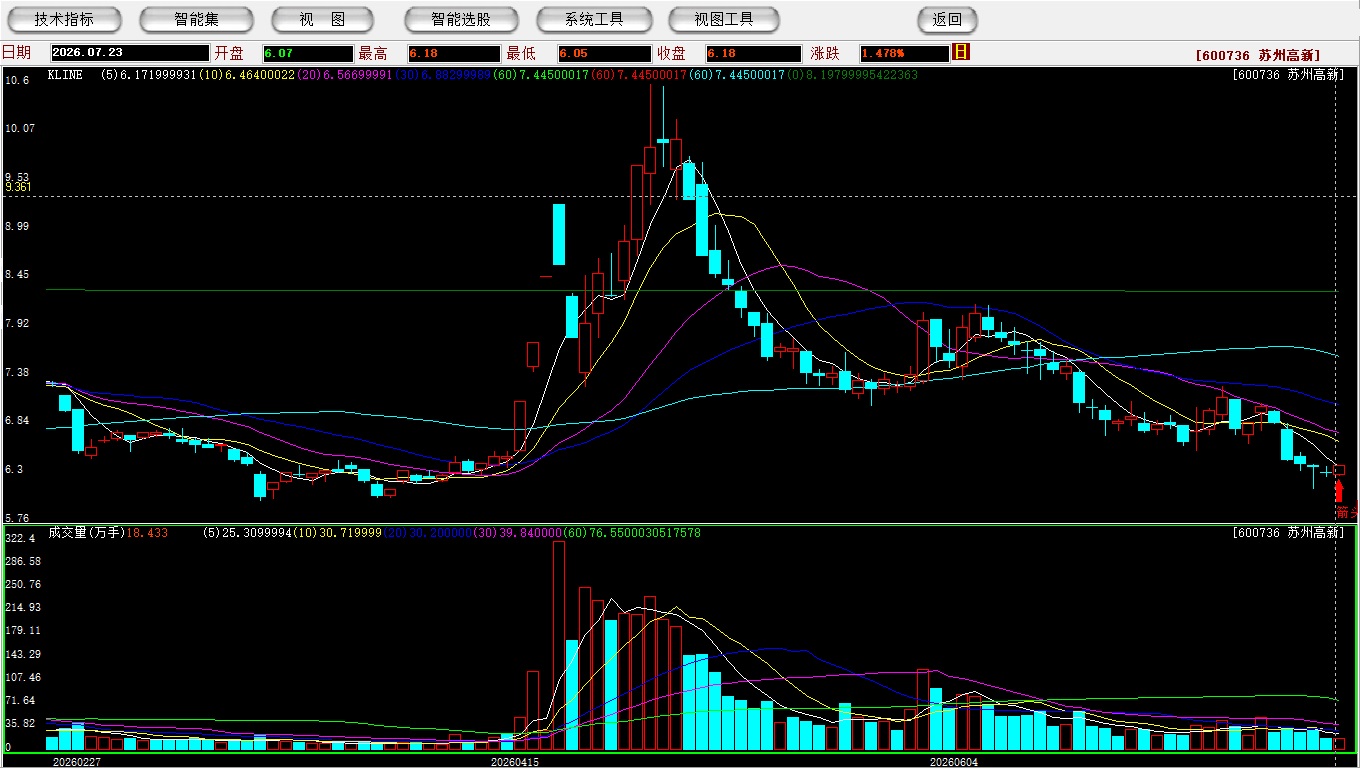Click the 10.07 price axis label
The image size is (1360, 768).
tap(20, 128)
